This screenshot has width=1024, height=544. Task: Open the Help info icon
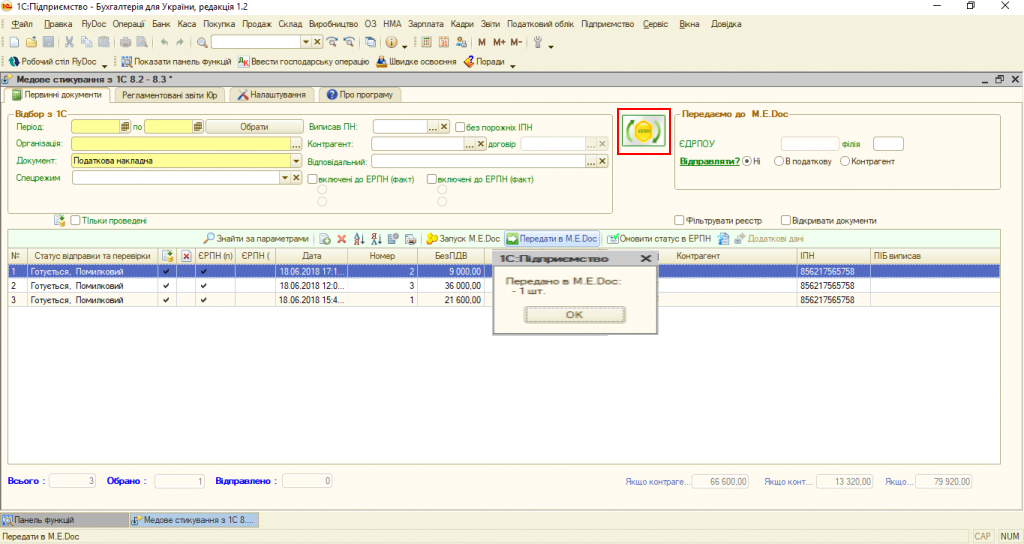coord(391,42)
